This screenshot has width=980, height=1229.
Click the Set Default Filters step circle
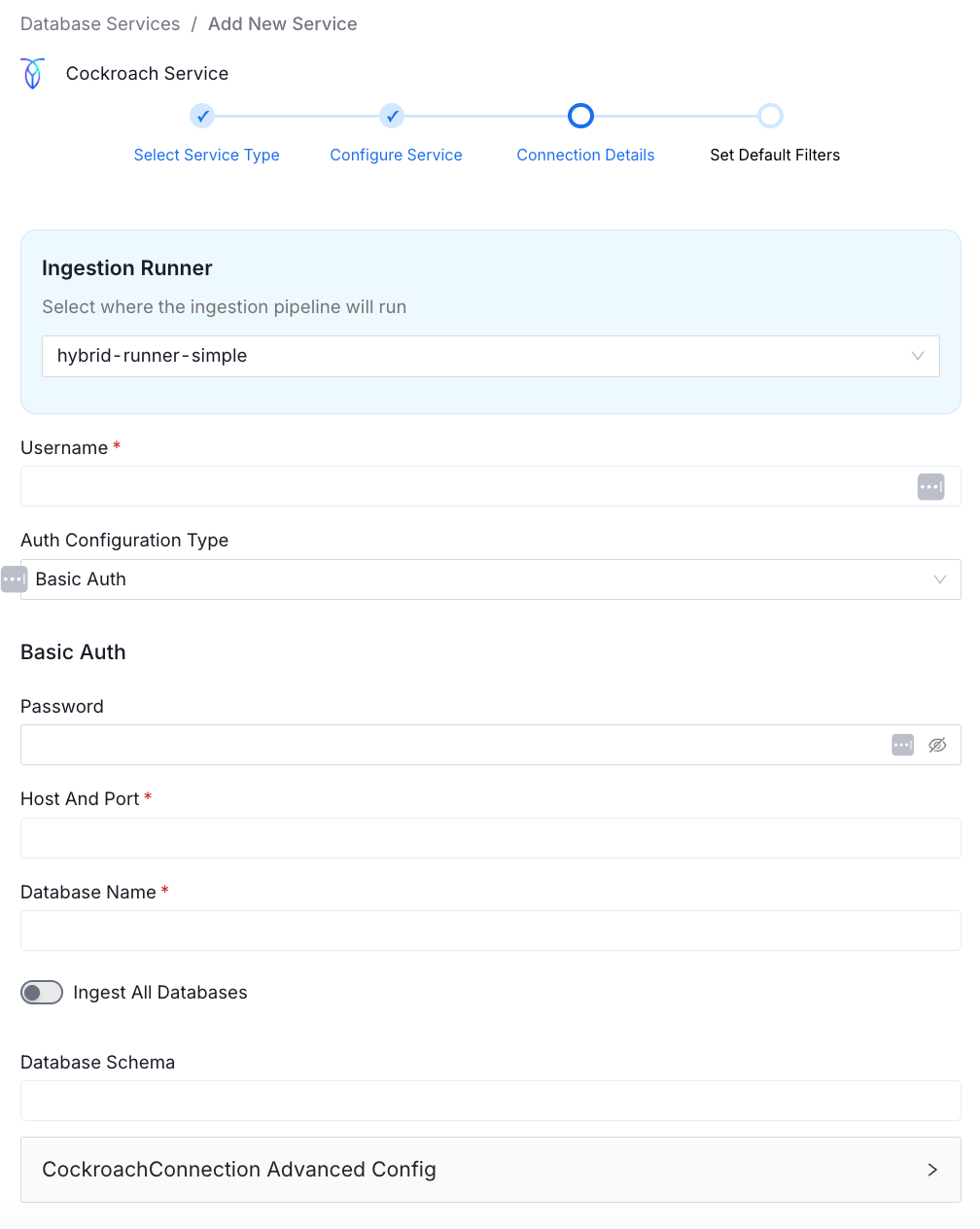click(770, 116)
